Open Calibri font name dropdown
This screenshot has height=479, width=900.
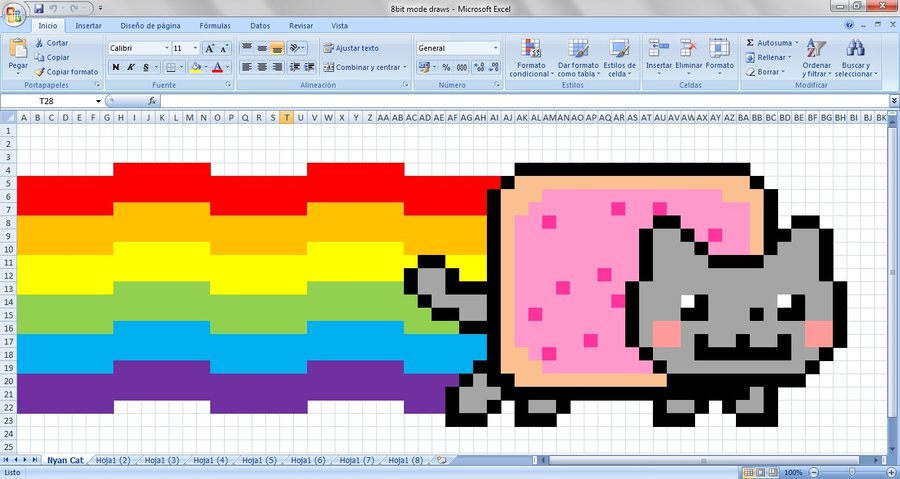(167, 48)
